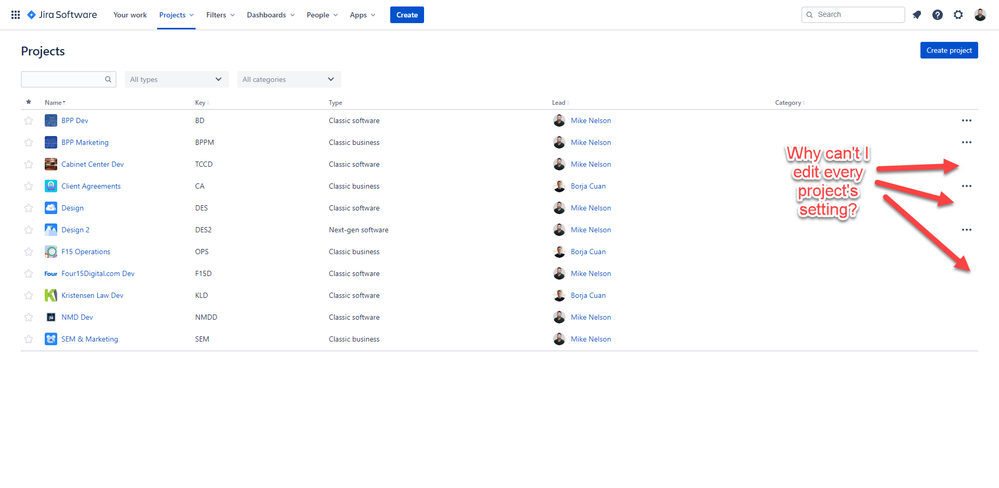
Task: Go to Your work in navigation
Action: [x=130, y=15]
